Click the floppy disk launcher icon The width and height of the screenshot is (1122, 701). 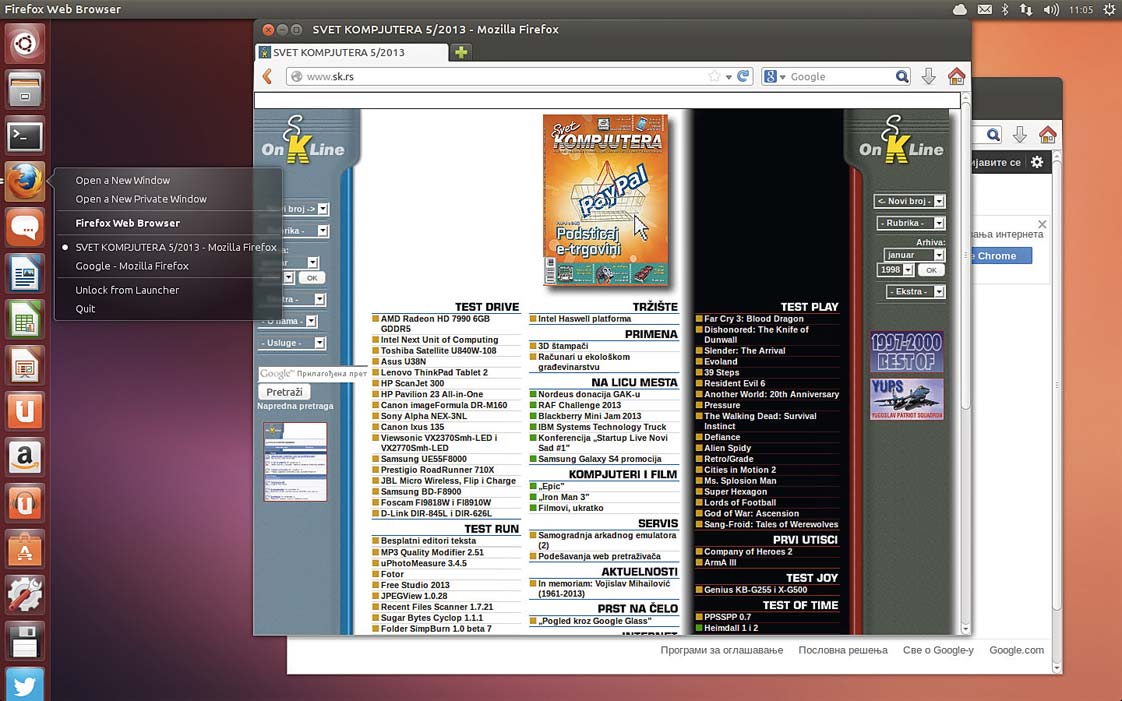25,641
